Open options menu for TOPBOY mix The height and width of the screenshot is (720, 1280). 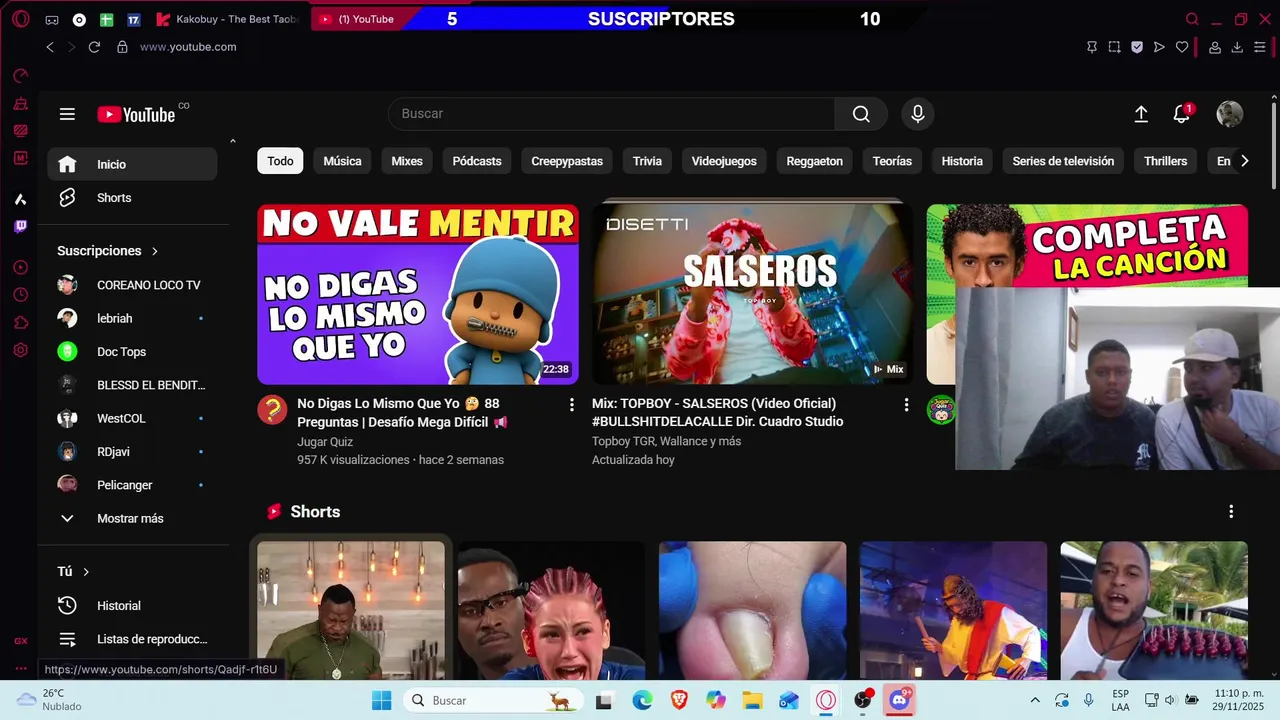coord(906,405)
